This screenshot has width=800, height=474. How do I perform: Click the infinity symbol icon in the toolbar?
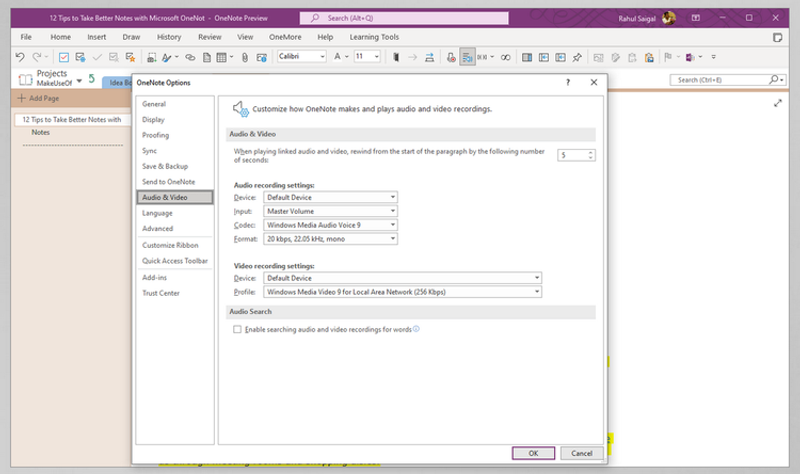pos(506,57)
